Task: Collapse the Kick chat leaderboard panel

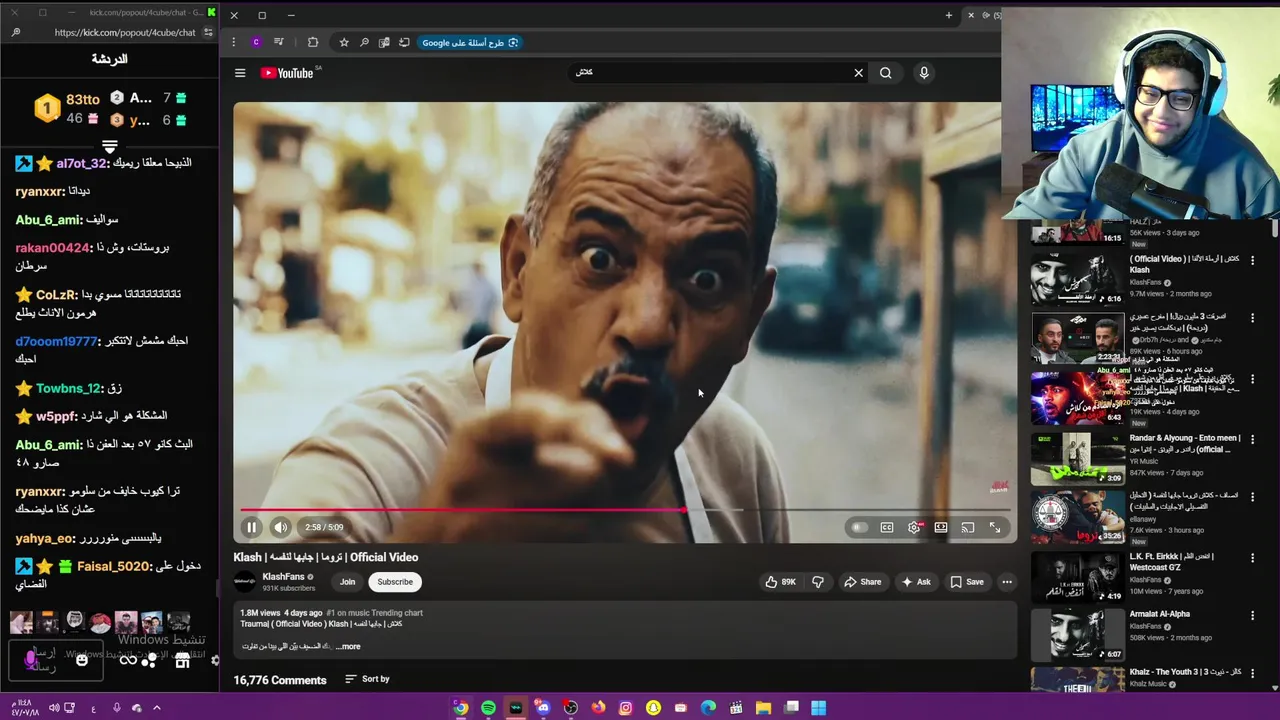Action: (110, 147)
